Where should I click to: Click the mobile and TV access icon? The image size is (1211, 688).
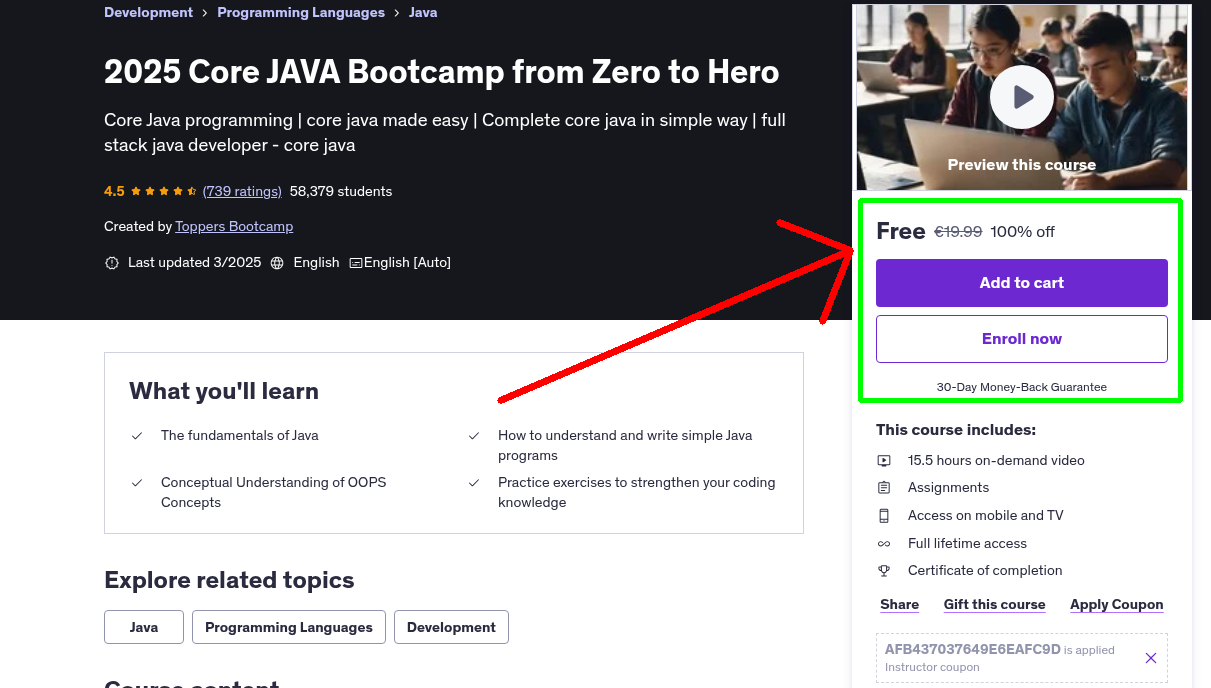(884, 515)
